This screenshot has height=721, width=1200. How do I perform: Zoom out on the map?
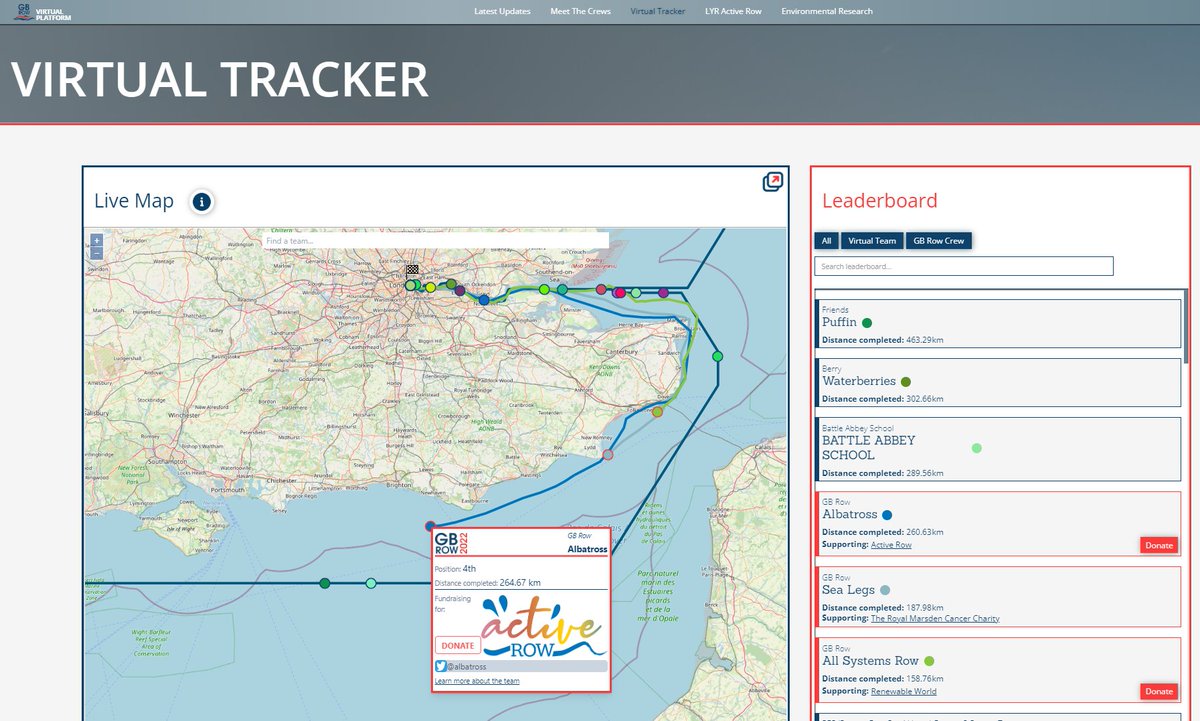[x=96, y=253]
